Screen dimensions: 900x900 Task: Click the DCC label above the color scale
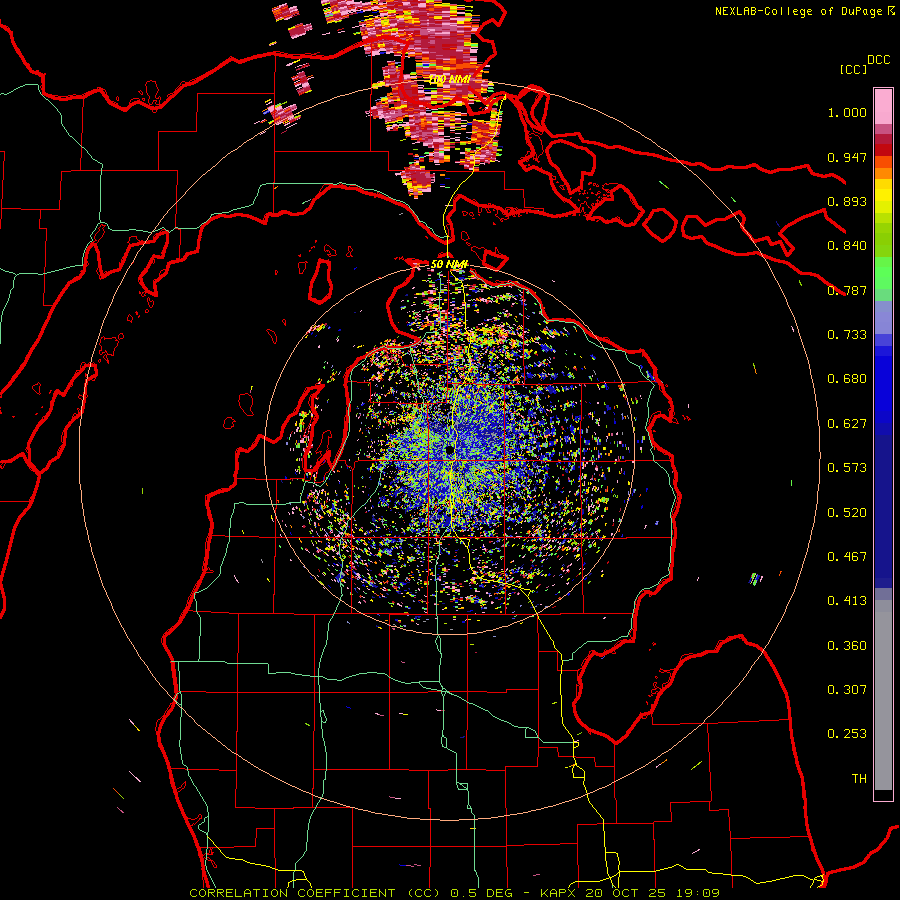coord(878,59)
